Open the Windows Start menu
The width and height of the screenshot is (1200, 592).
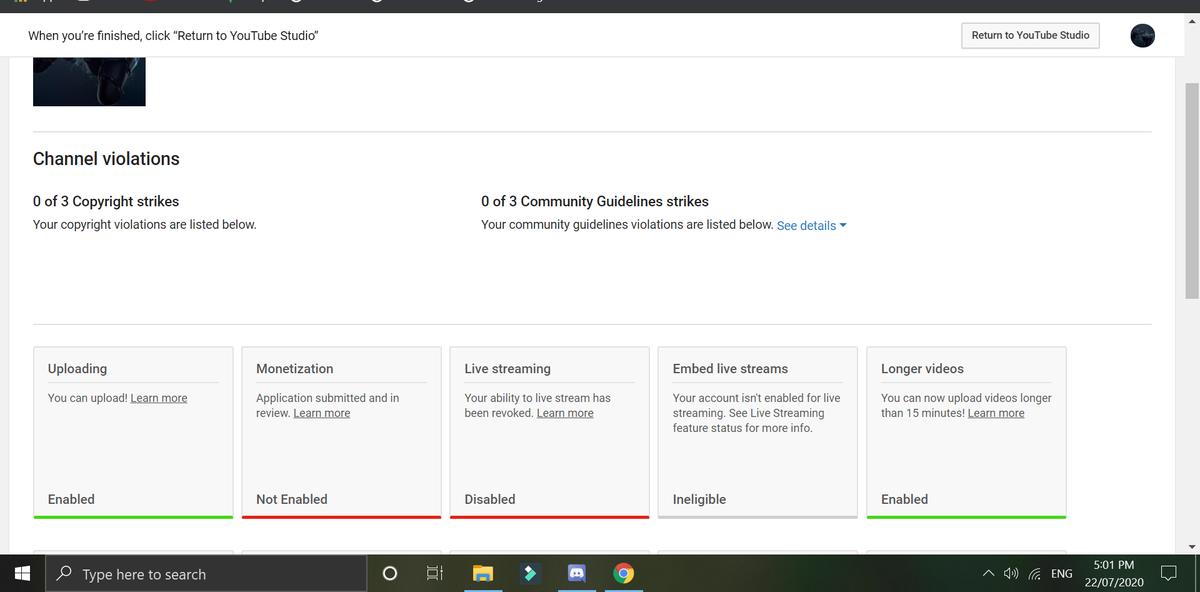(24, 574)
